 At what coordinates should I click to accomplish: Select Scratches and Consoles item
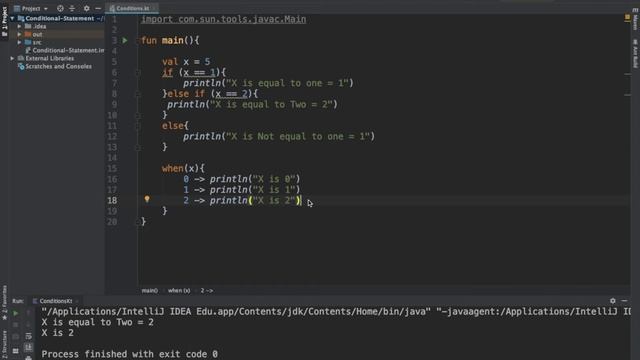pyautogui.click(x=55, y=66)
